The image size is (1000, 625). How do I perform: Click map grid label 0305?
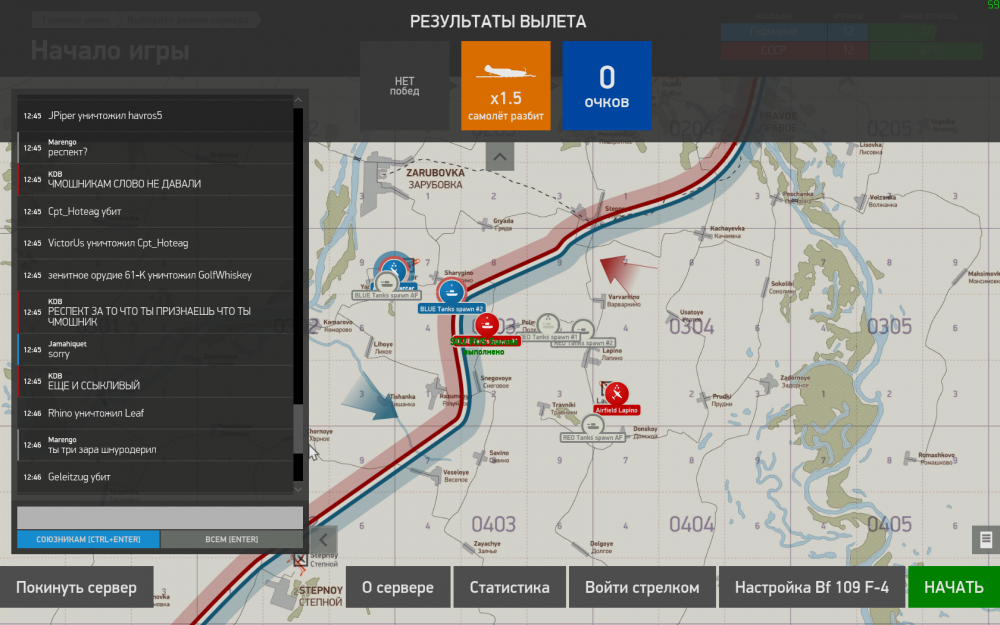[x=889, y=327]
